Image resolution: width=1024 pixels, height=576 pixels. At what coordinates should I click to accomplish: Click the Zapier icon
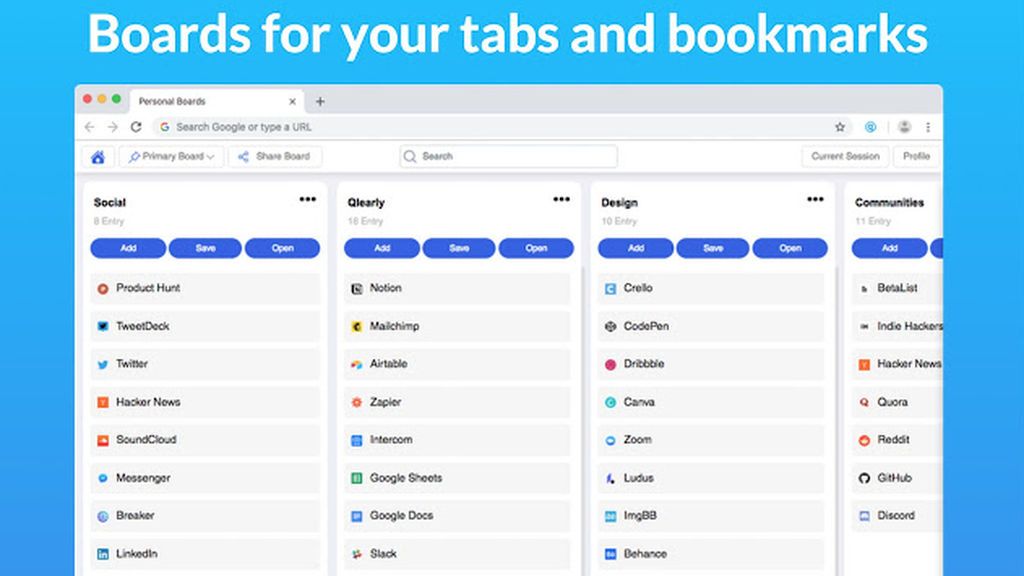tap(357, 402)
